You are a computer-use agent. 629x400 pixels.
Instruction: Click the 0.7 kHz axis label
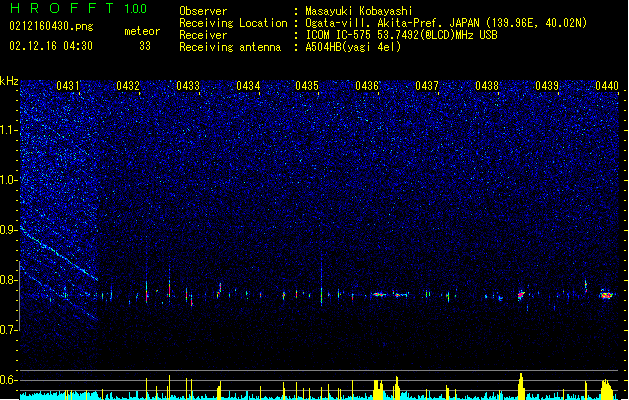tap(8, 330)
